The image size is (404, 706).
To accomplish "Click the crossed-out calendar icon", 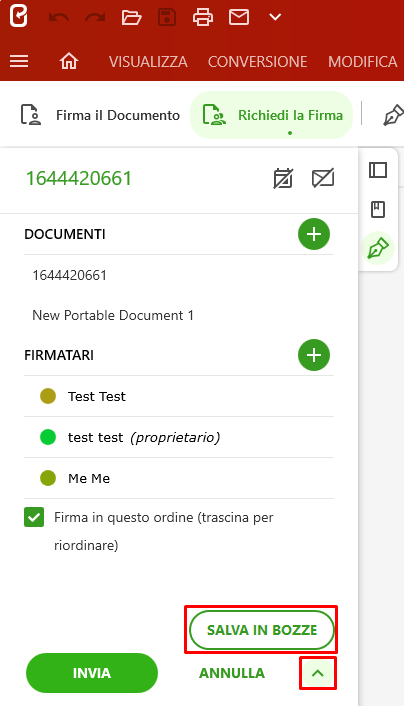I will click(x=283, y=178).
